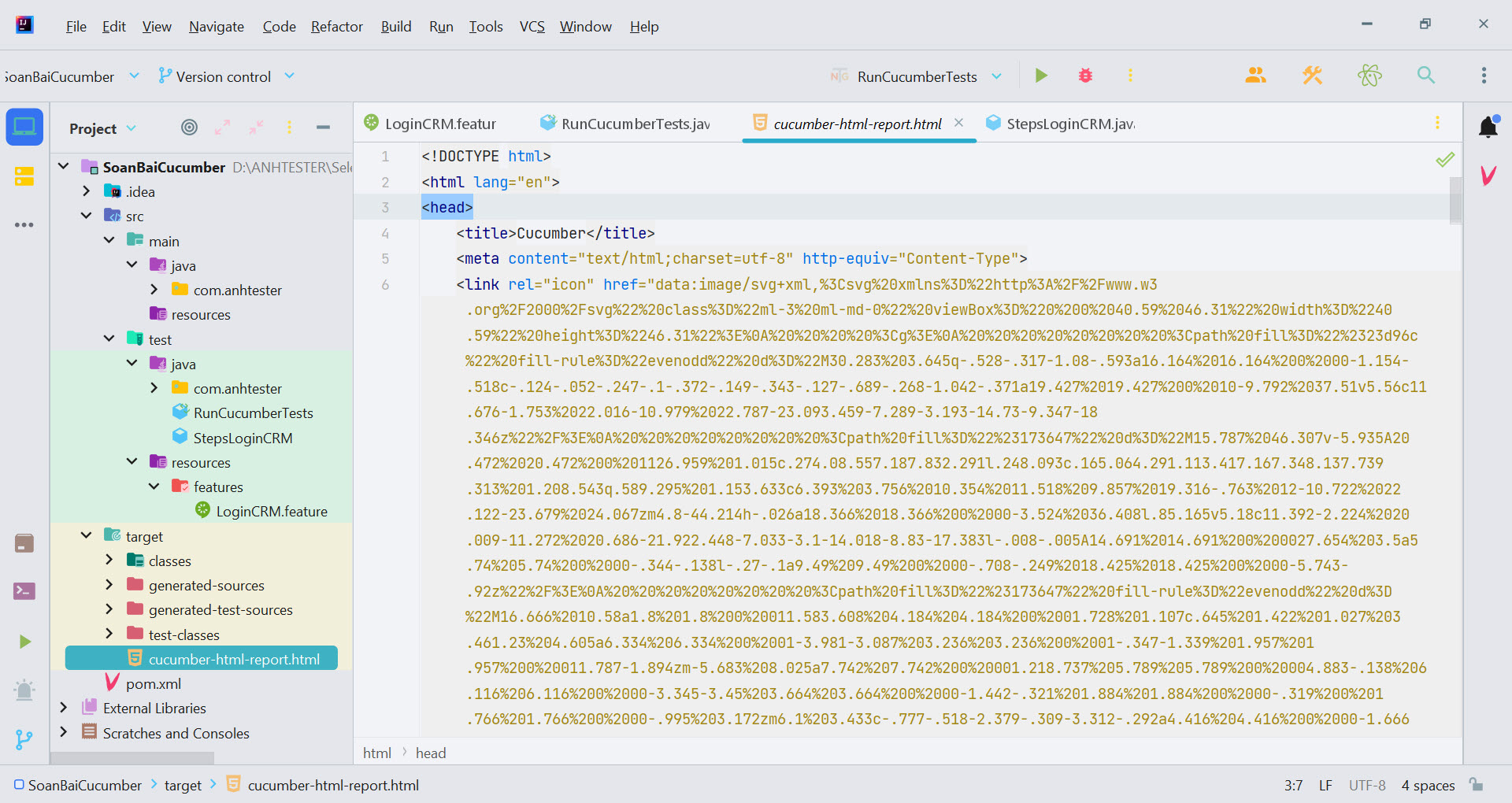This screenshot has width=1512, height=803.
Task: Show more tool windows ellipsis
Action: tap(24, 225)
